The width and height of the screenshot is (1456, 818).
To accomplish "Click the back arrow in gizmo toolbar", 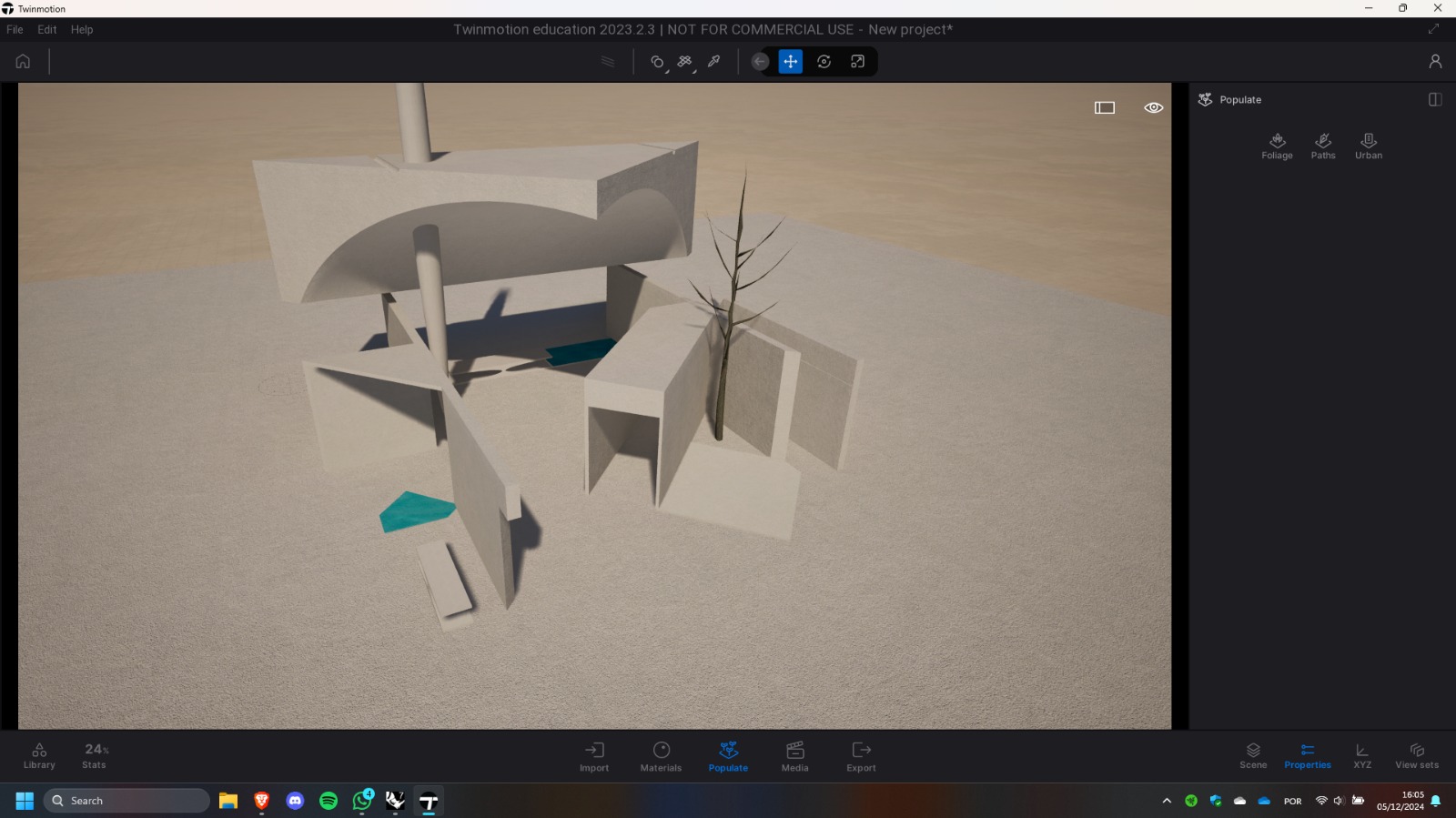I will click(760, 62).
